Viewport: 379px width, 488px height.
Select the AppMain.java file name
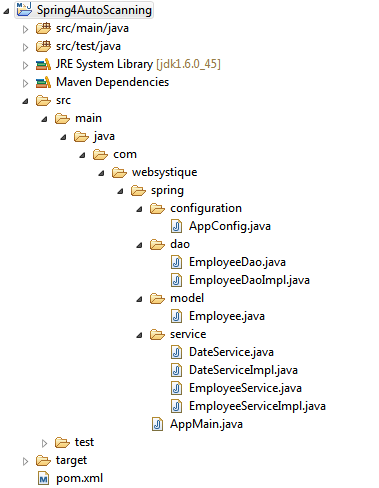[x=206, y=424]
